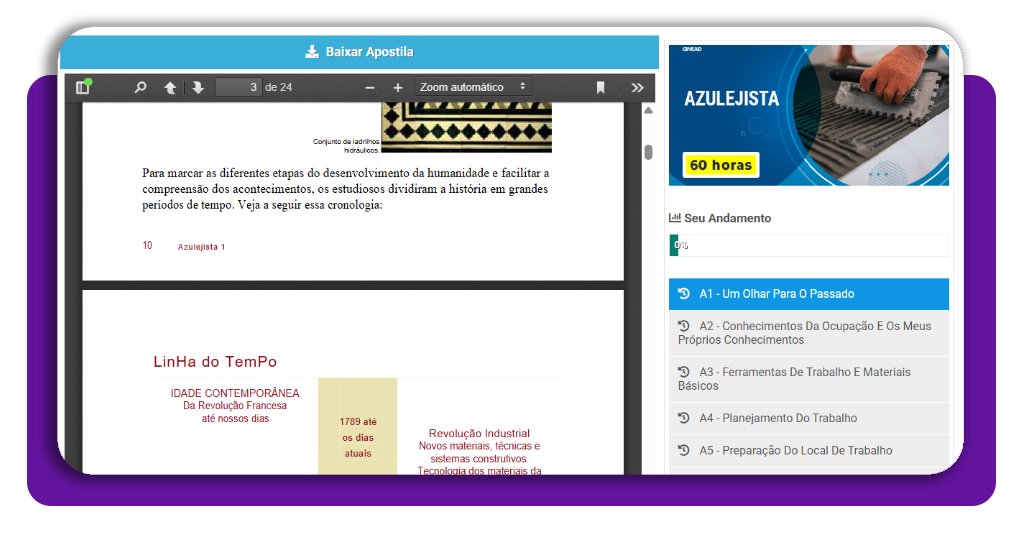Click the PDF vertical scrollbar thumb
This screenshot has height=536, width=1024.
pos(648,152)
